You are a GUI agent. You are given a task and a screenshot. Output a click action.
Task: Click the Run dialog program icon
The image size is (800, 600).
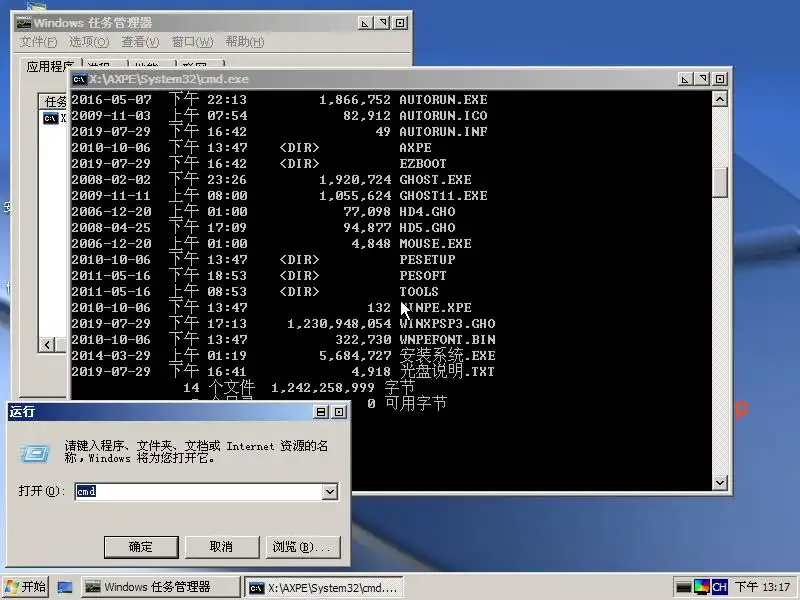[x=35, y=453]
